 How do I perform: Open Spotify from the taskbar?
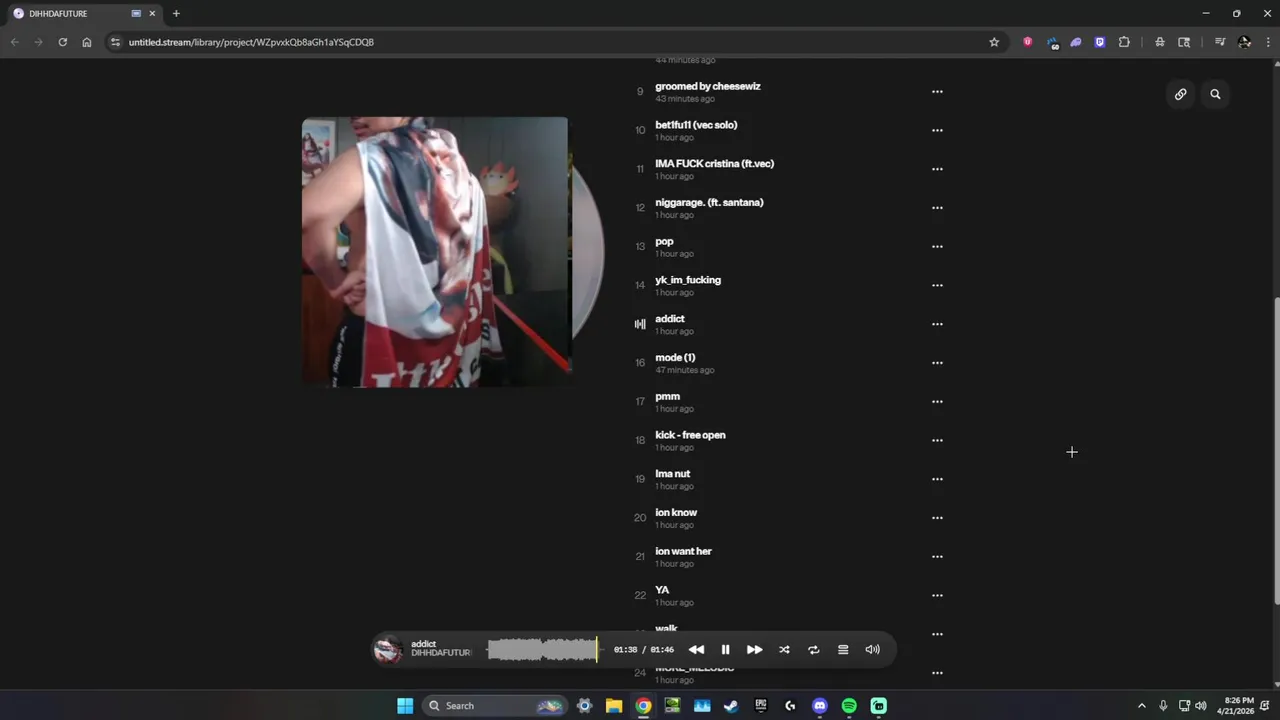point(849,706)
